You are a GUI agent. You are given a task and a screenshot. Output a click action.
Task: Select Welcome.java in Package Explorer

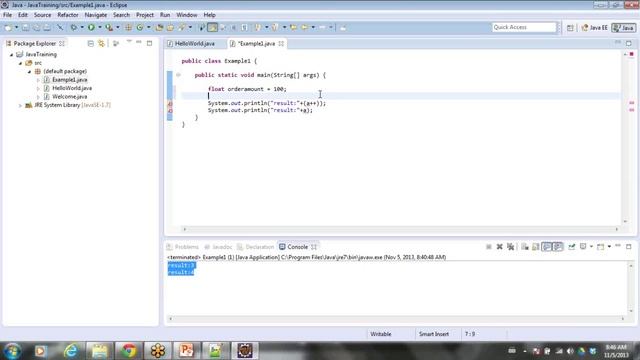point(69,97)
